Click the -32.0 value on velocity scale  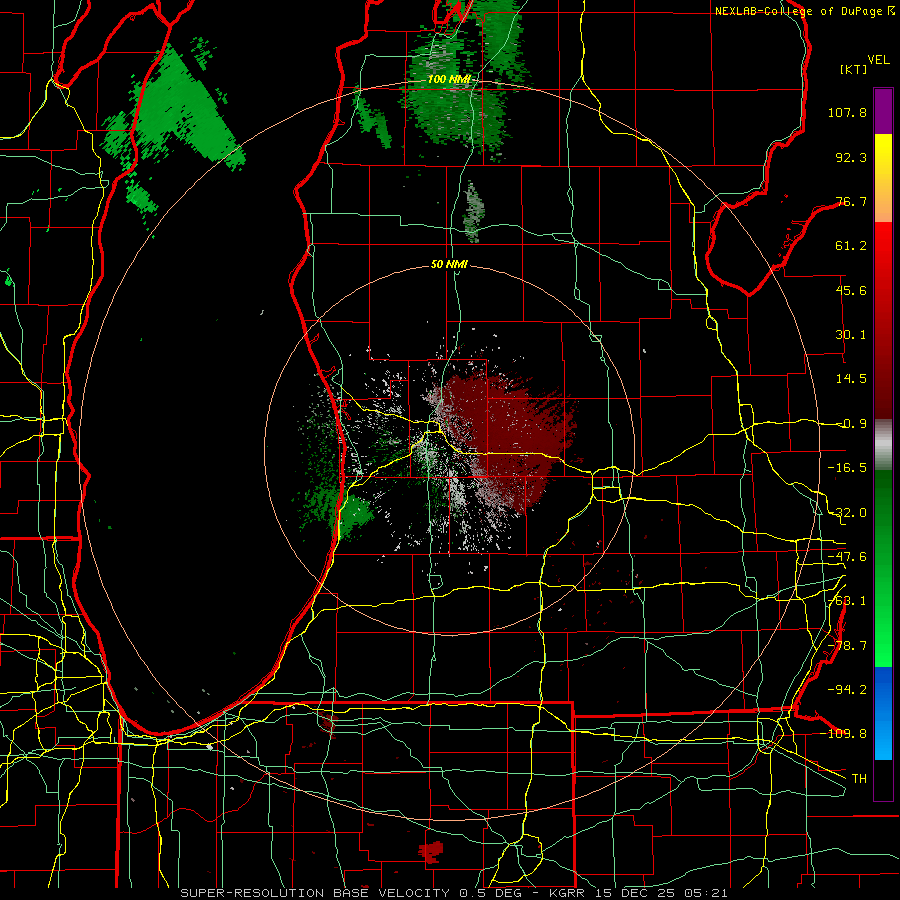point(847,513)
